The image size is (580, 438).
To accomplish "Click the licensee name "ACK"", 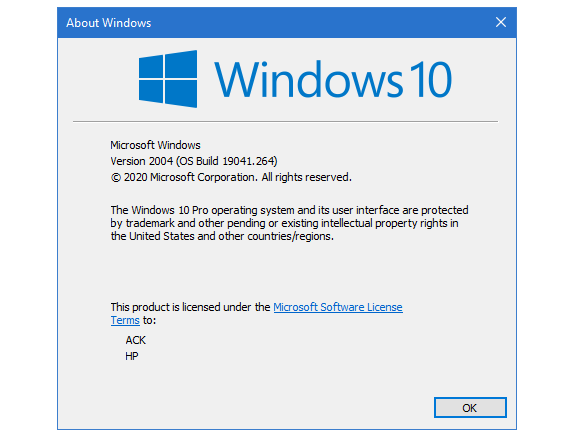I will click(136, 340).
